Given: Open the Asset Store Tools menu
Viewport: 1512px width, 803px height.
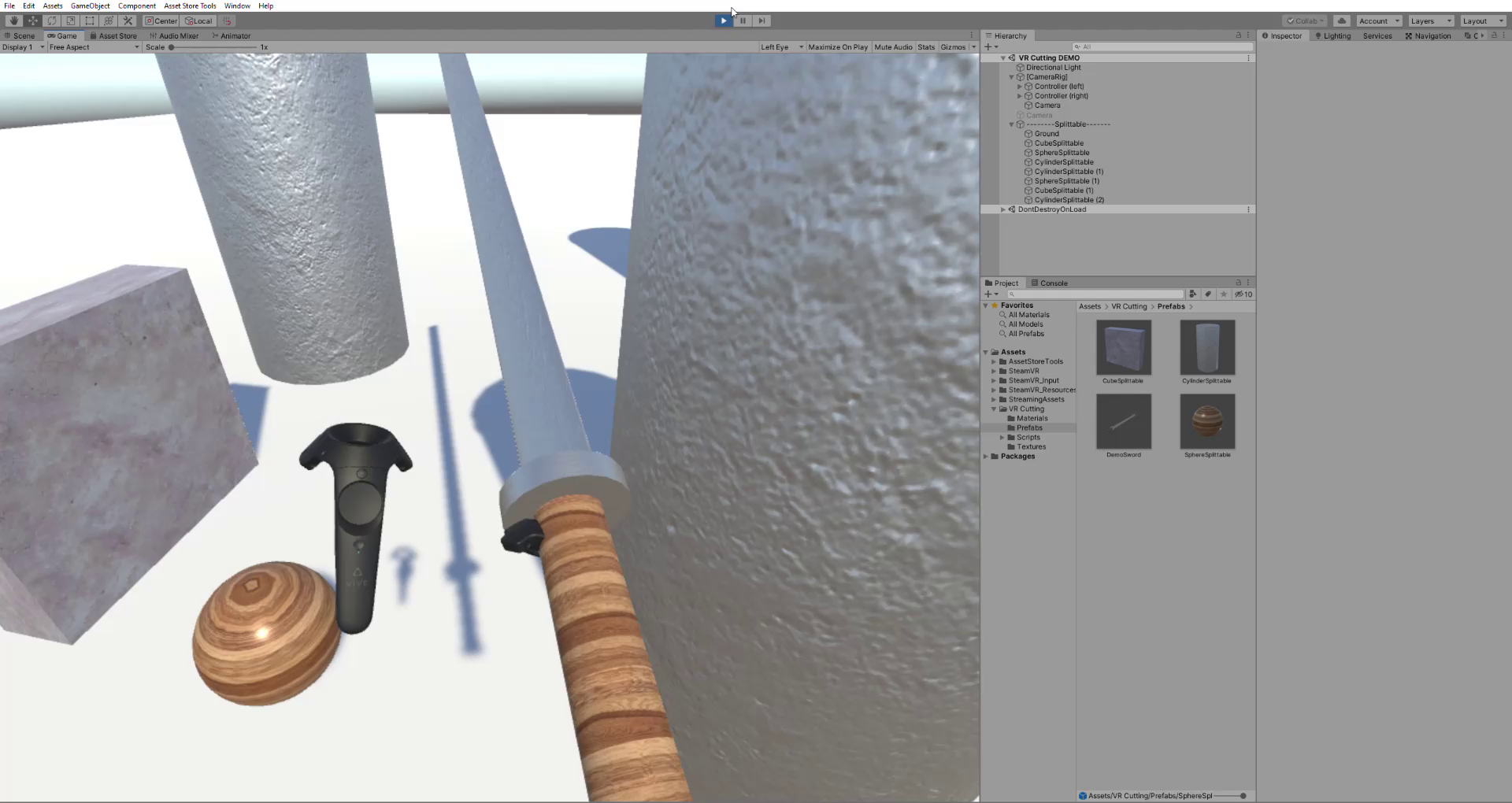Looking at the screenshot, I should point(190,6).
